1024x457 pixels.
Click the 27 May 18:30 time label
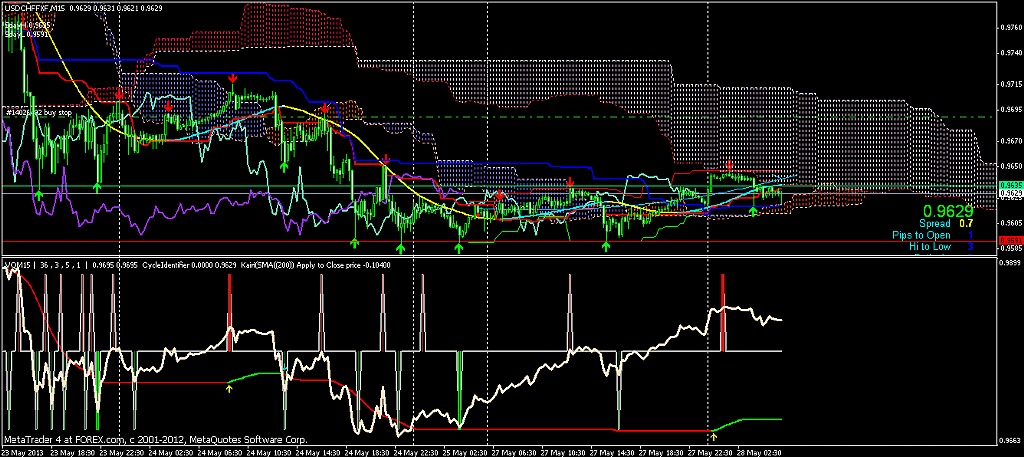pyautogui.click(x=660, y=452)
